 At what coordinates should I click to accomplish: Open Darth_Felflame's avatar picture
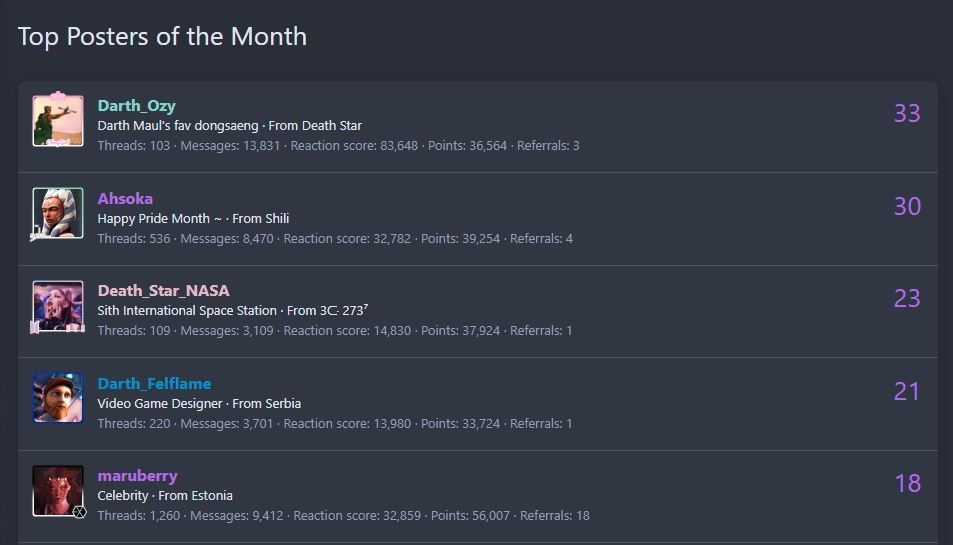tap(58, 398)
